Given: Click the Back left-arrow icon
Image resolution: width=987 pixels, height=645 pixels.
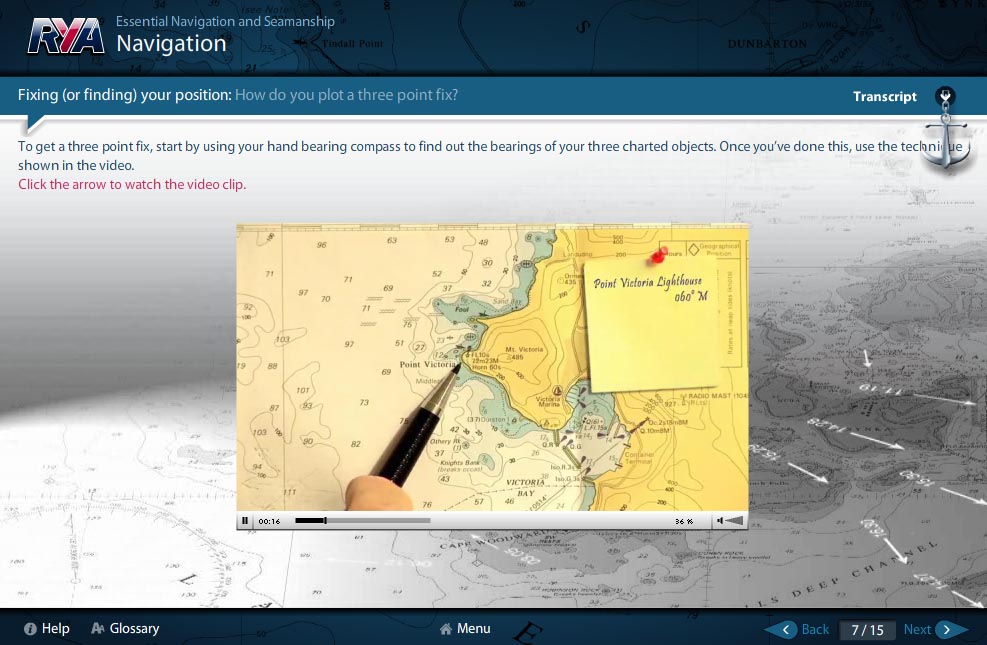Looking at the screenshot, I should (781, 629).
